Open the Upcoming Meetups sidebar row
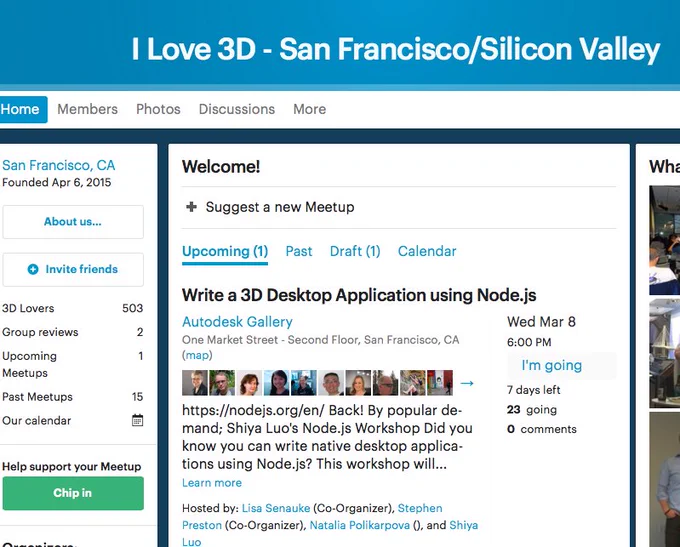Image resolution: width=680 pixels, height=547 pixels. (x=72, y=364)
